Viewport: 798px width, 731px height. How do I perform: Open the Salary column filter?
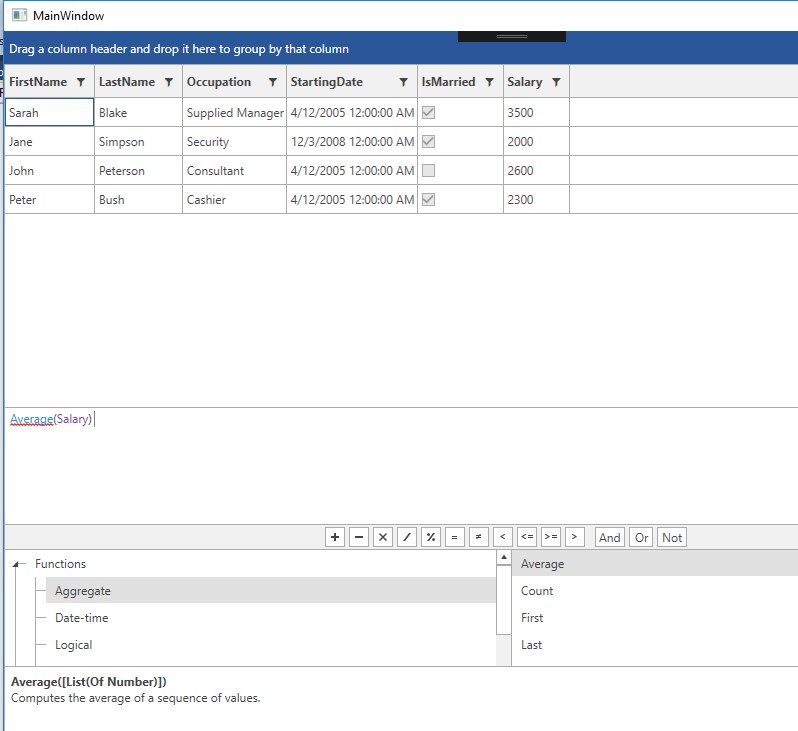click(x=556, y=82)
